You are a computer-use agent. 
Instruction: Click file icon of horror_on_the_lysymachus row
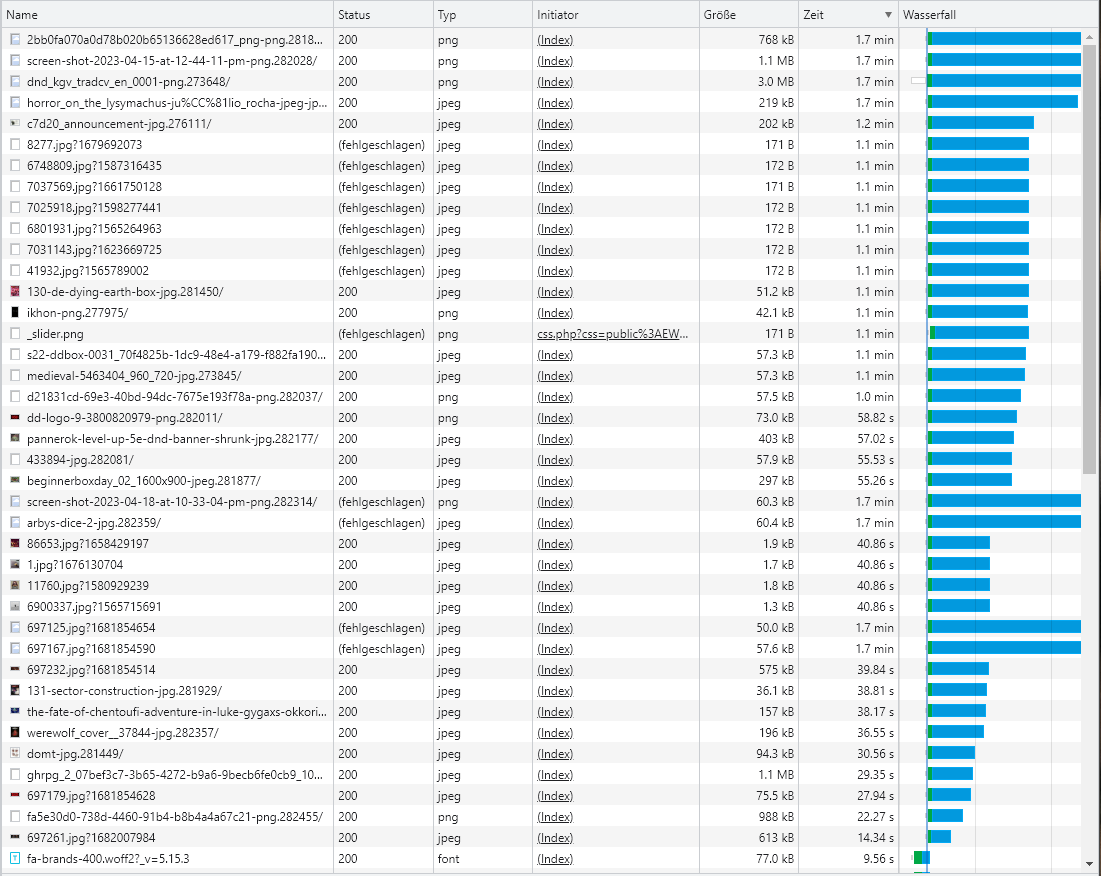pos(15,102)
